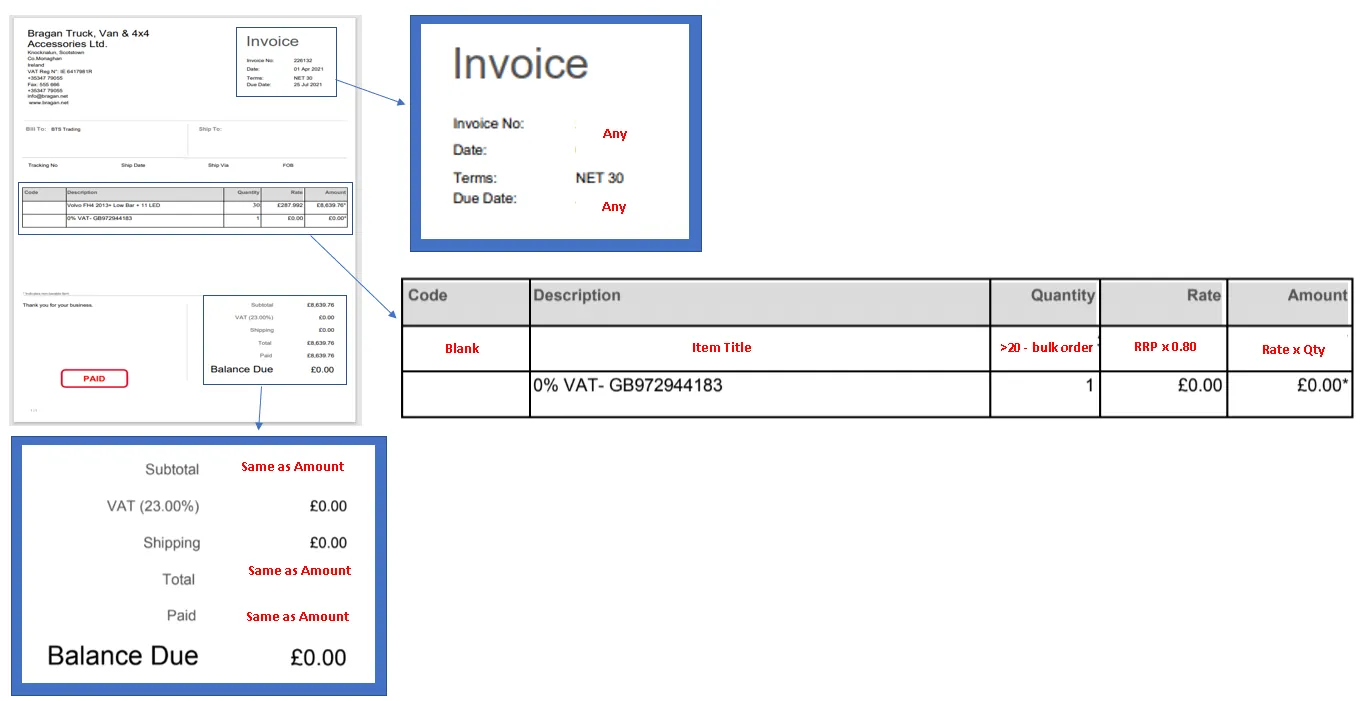
Task: Click the red >20 - bulk order note
Action: pyautogui.click(x=1046, y=348)
